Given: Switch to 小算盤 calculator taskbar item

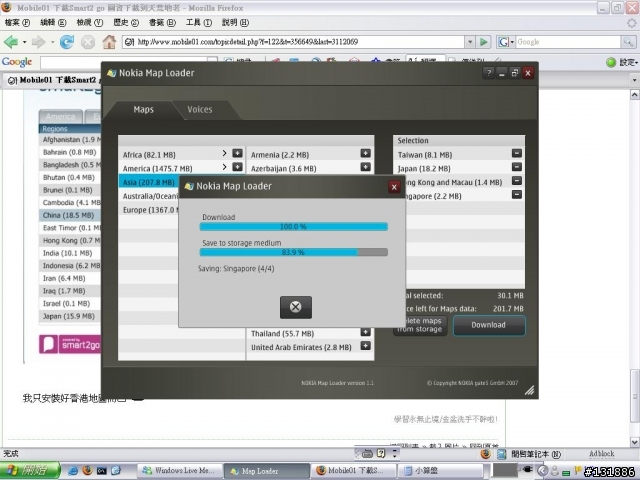Looking at the screenshot, I should (x=440, y=471).
